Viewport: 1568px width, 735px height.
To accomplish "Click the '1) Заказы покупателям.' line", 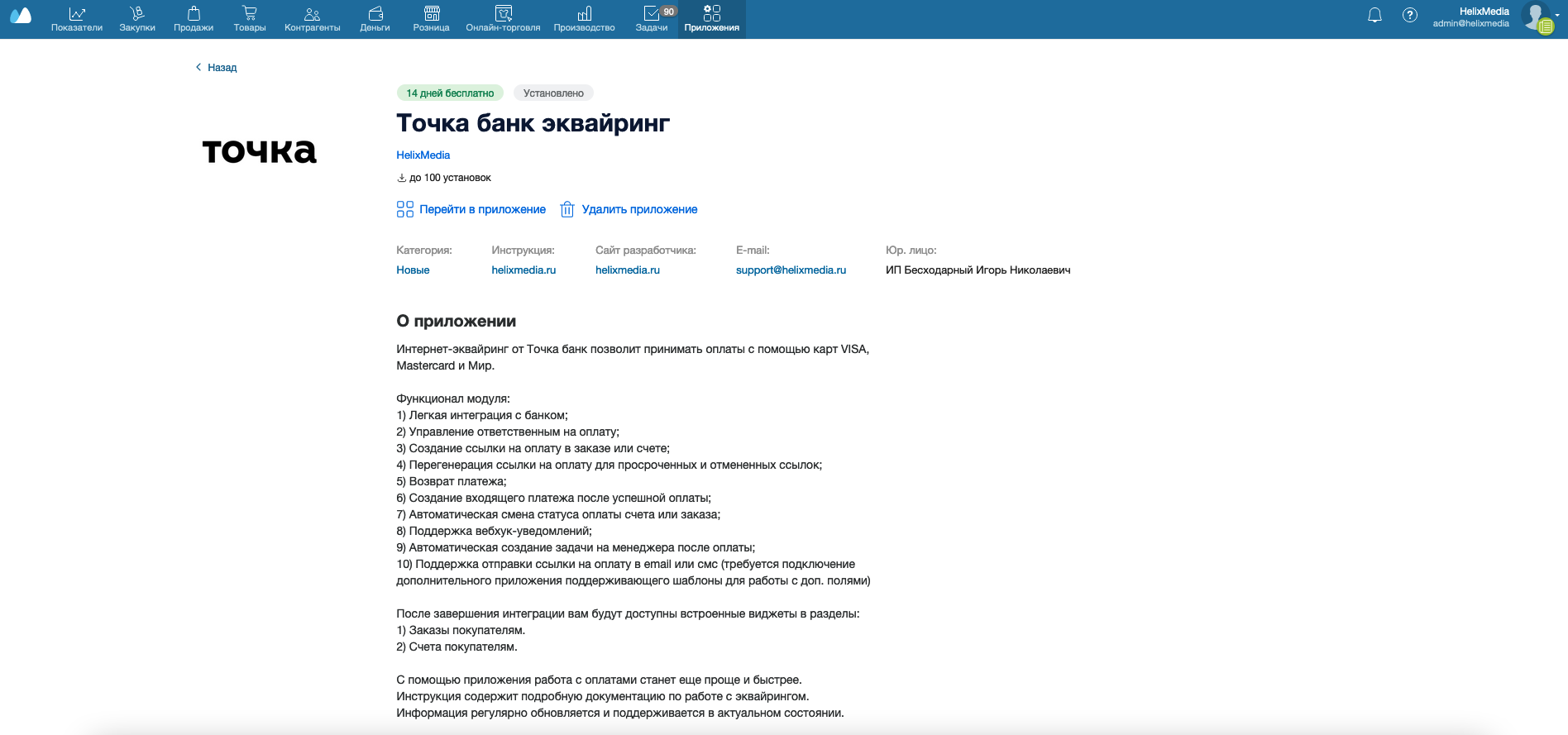I will pyautogui.click(x=461, y=631).
